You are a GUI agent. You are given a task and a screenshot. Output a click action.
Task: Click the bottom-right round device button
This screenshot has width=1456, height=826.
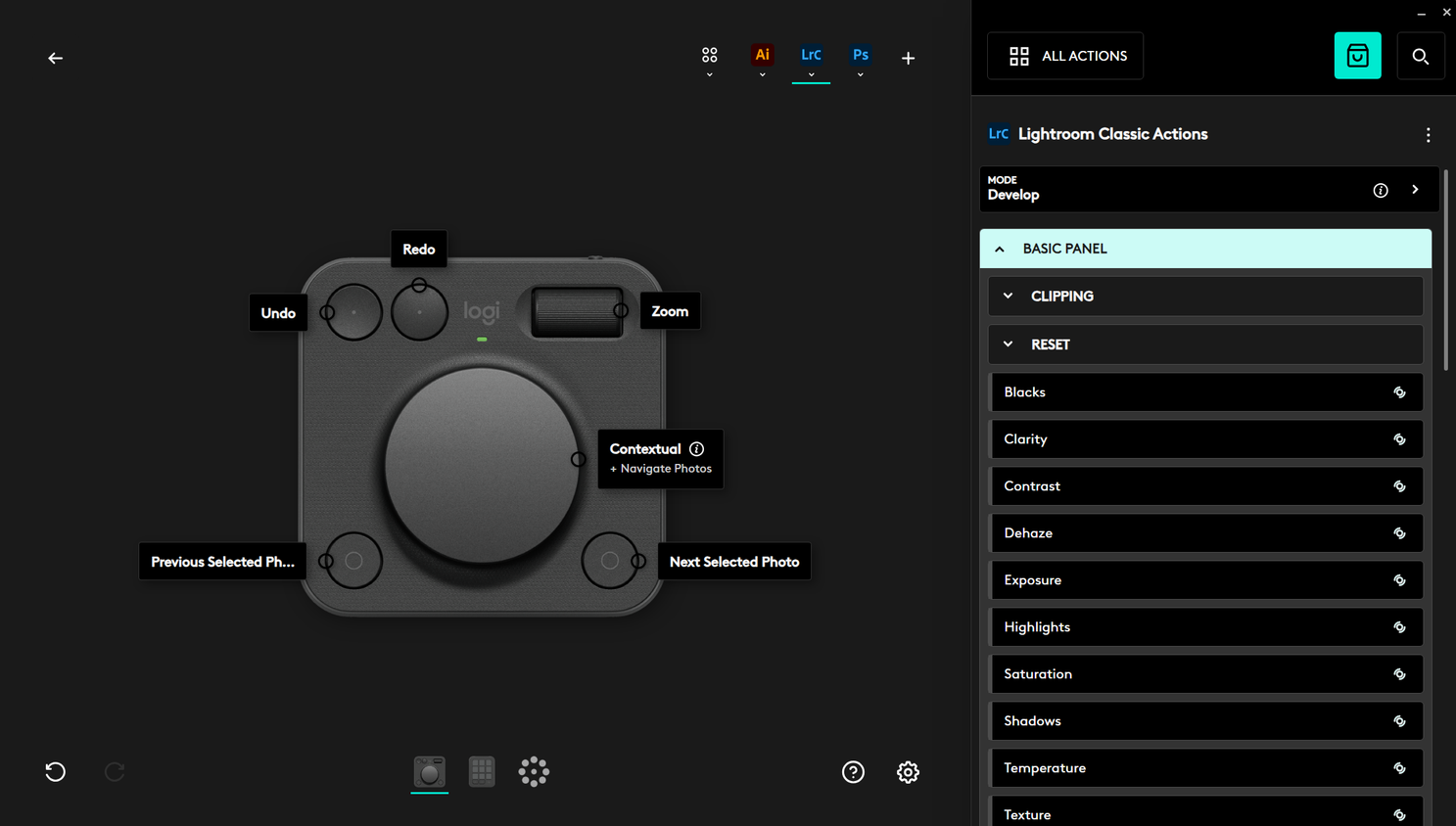pos(609,561)
